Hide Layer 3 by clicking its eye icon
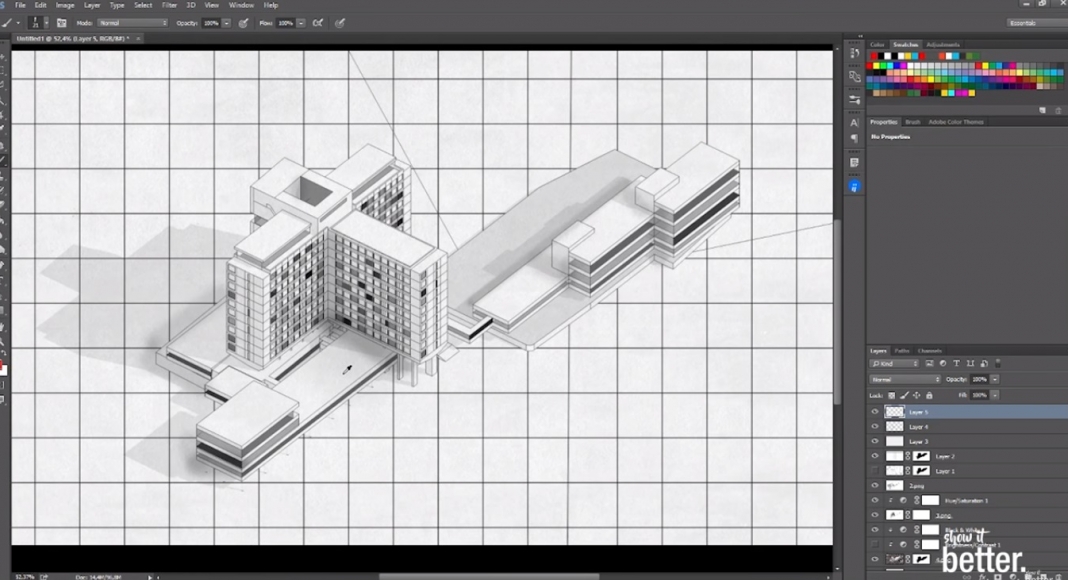The image size is (1068, 580). coord(876,441)
